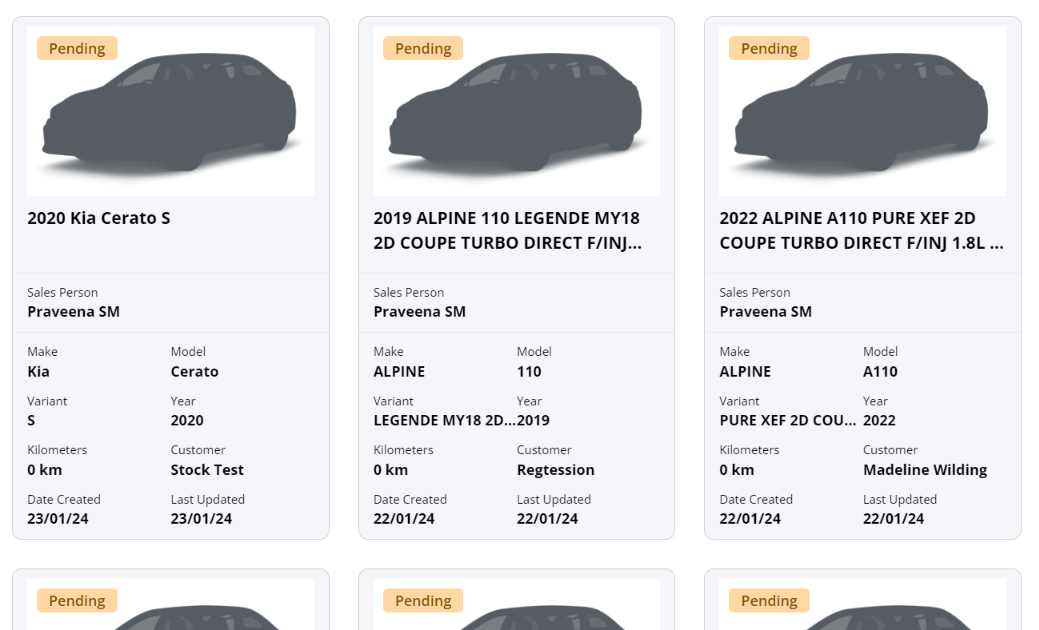This screenshot has height=630, width=1039.
Task: Open the 2019 ALPINE 110 LEGENDE car image
Action: (x=517, y=111)
